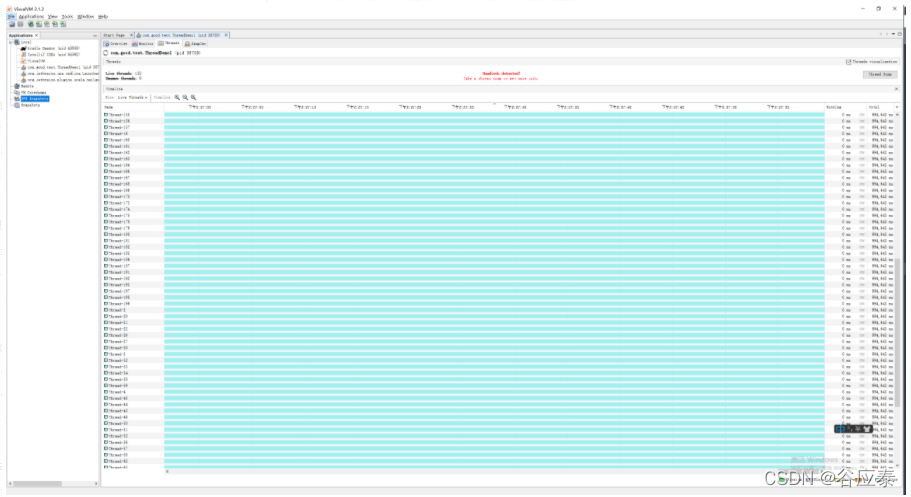
Task: Close the Timeline section
Action: pyautogui.click(x=896, y=89)
